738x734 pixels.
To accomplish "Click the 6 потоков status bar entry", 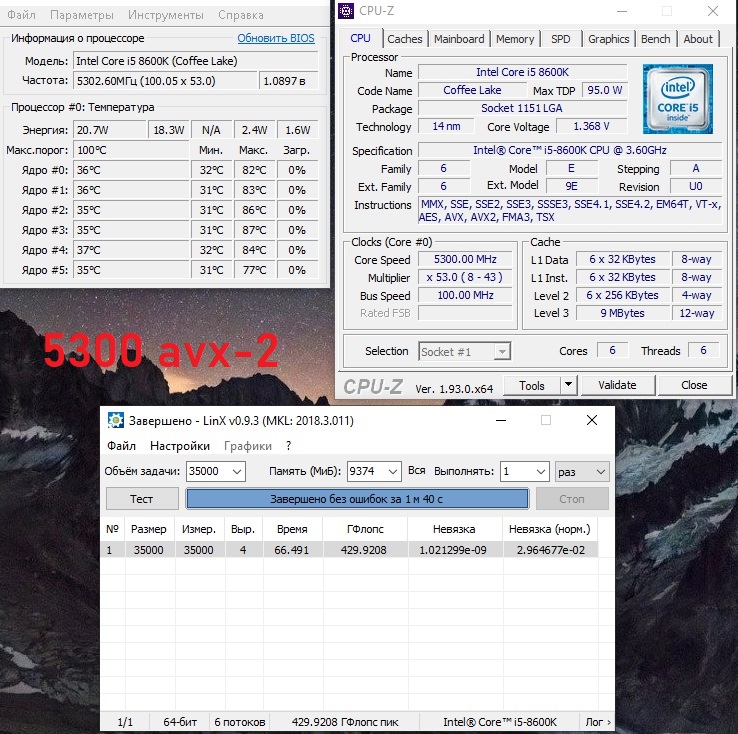I will click(x=240, y=722).
